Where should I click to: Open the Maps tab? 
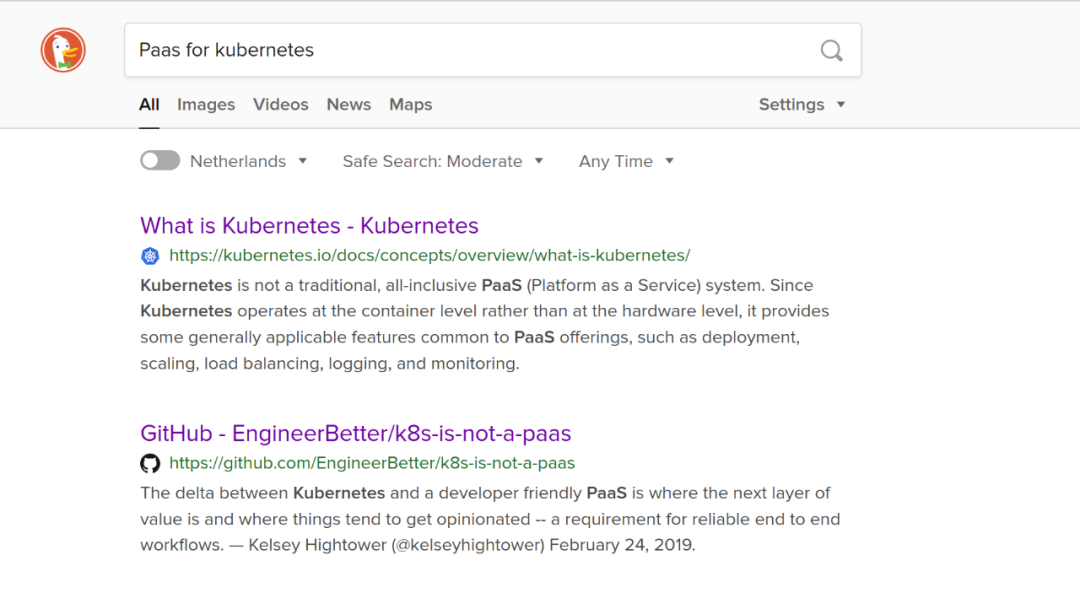[x=411, y=104]
